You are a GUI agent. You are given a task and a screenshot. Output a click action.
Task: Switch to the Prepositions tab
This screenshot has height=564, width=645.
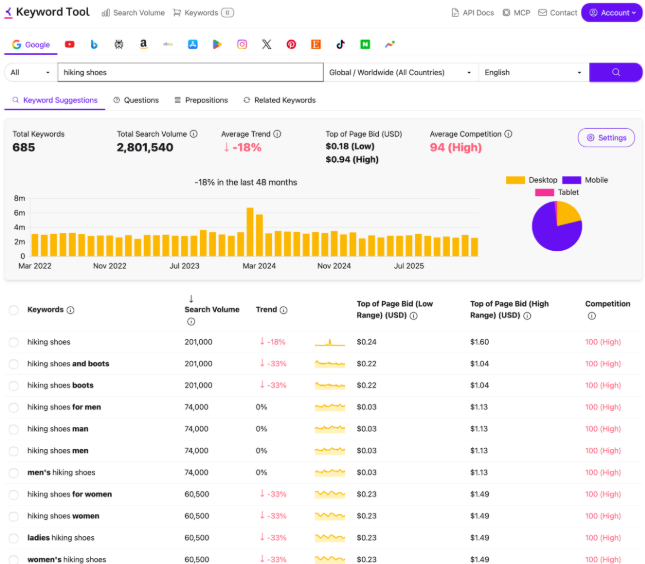(201, 100)
